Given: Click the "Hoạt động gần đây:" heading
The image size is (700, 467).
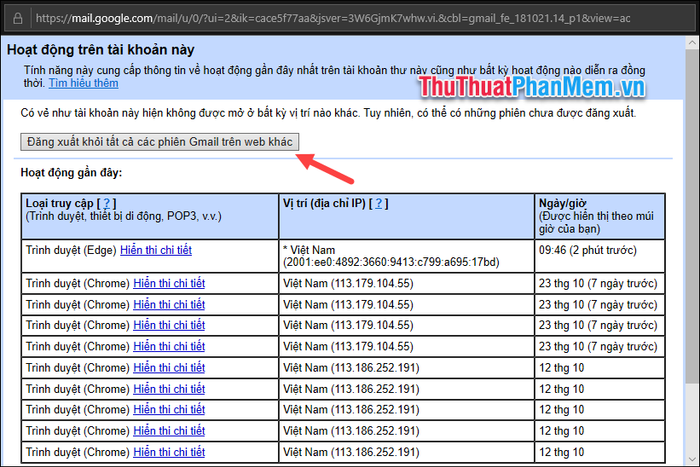Looking at the screenshot, I should click(71, 173).
